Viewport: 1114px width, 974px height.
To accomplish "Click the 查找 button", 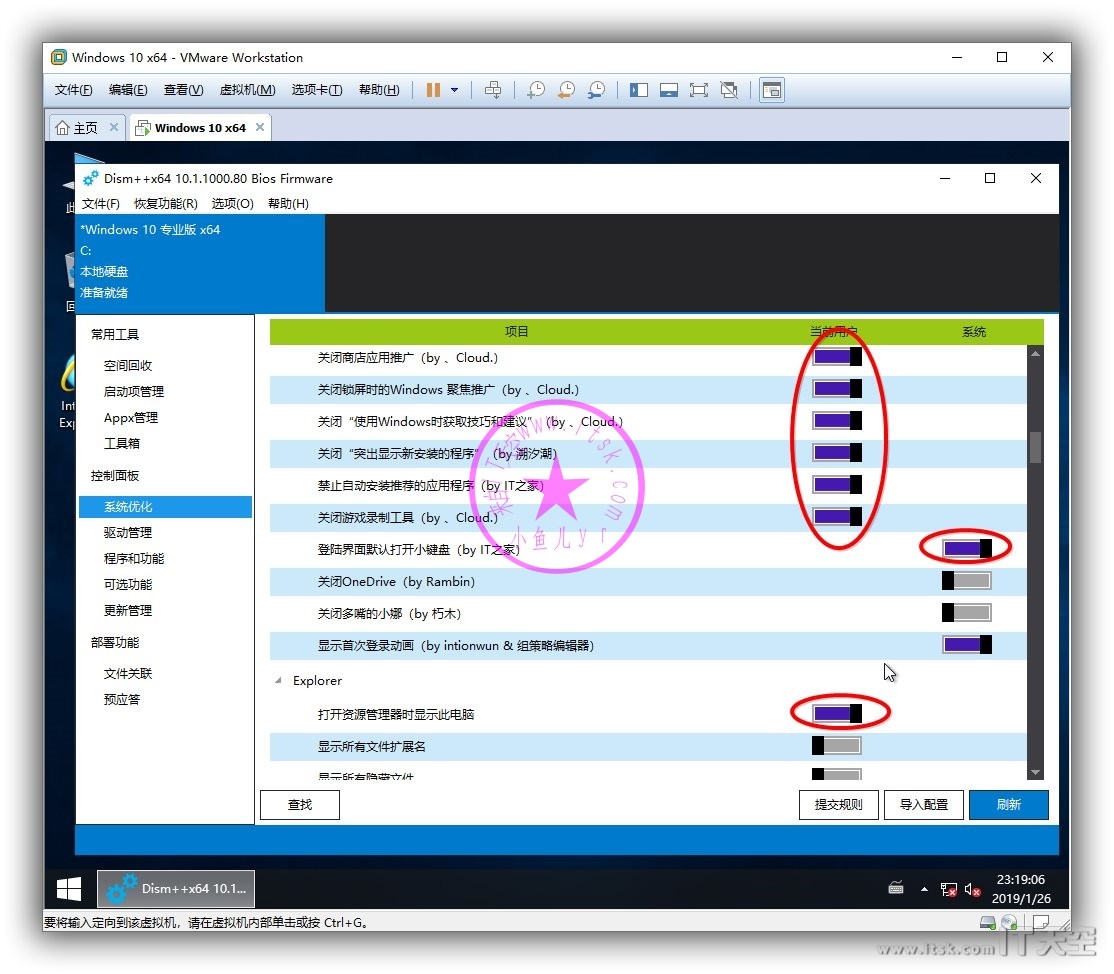I will pos(300,805).
